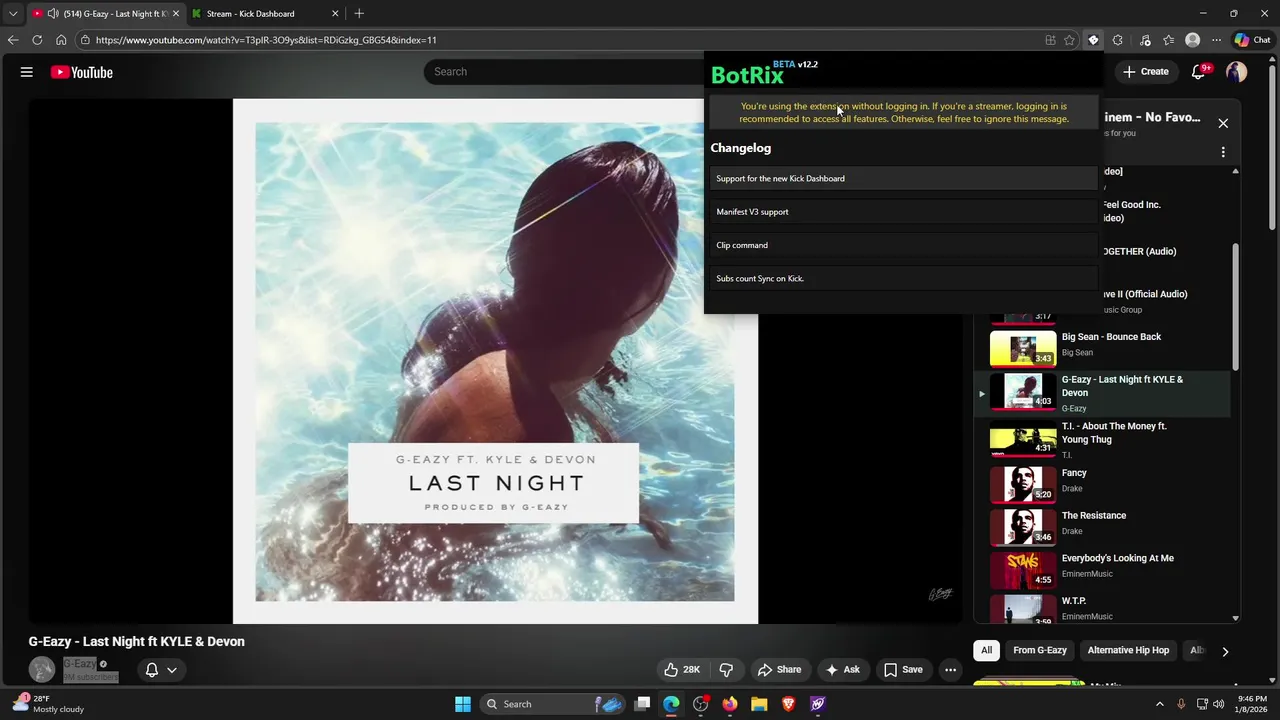
Task: Open Copilot Chat in the browser
Action: click(1252, 40)
